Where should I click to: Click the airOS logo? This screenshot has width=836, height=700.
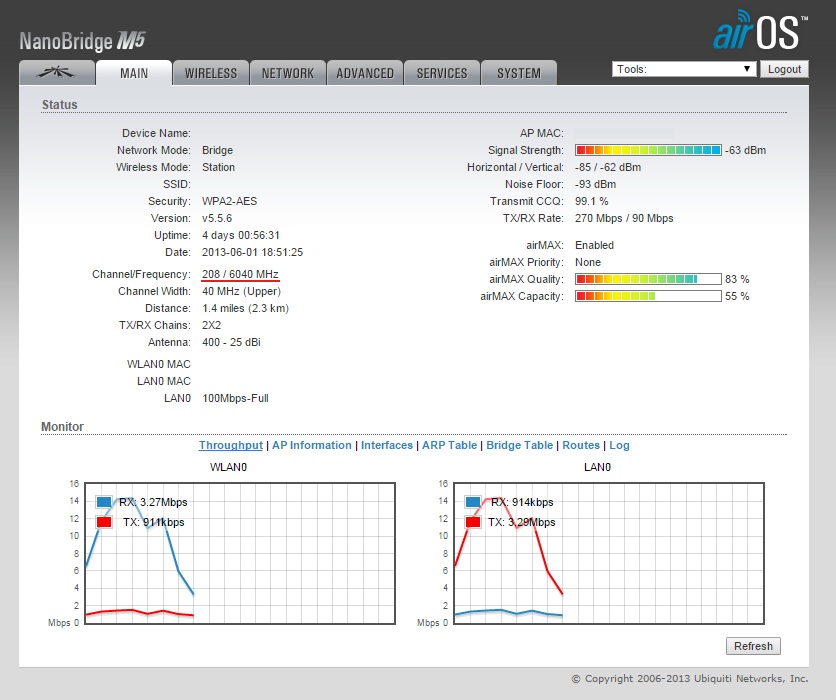(760, 30)
